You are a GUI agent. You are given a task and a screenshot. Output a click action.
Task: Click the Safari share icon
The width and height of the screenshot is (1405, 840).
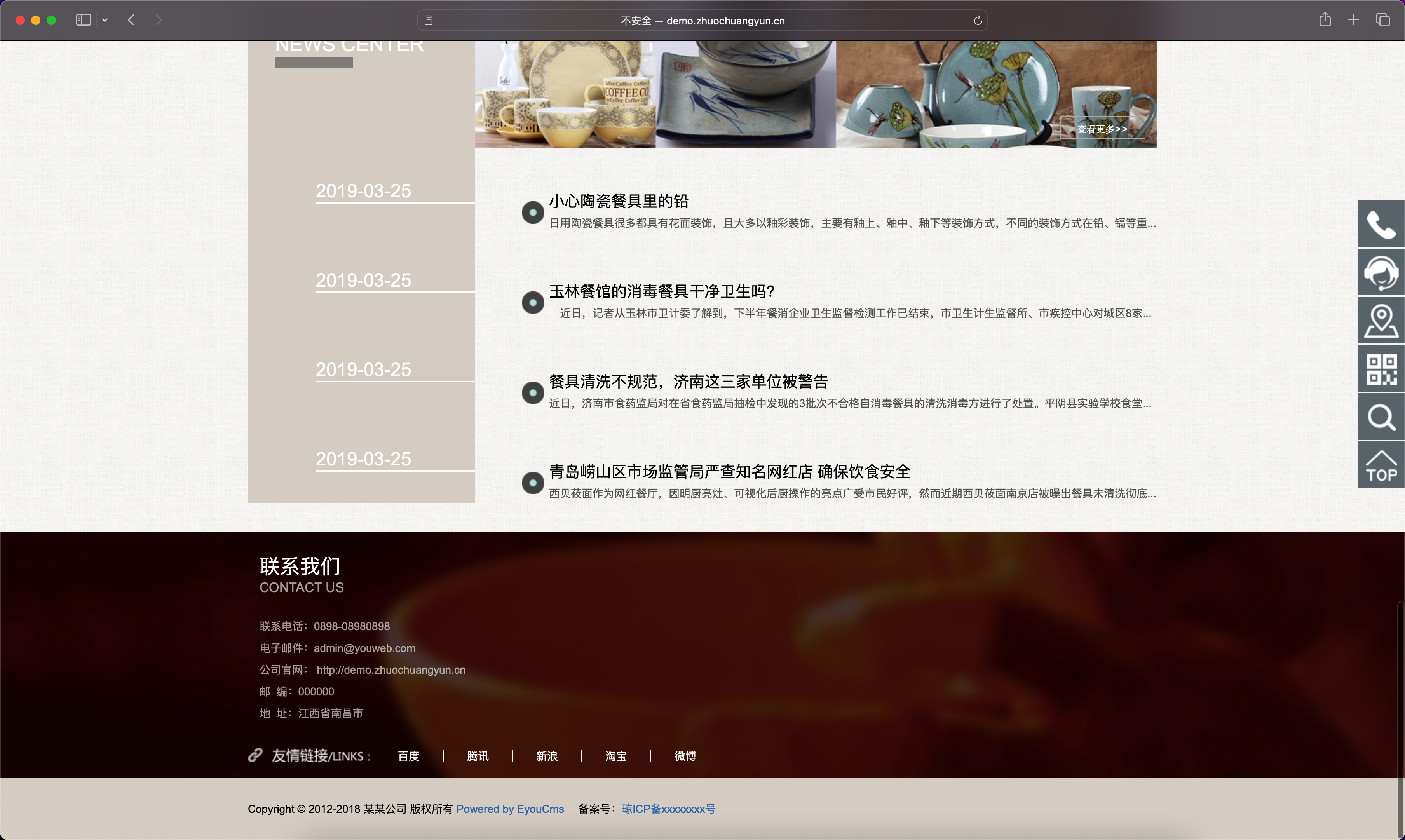point(1325,20)
